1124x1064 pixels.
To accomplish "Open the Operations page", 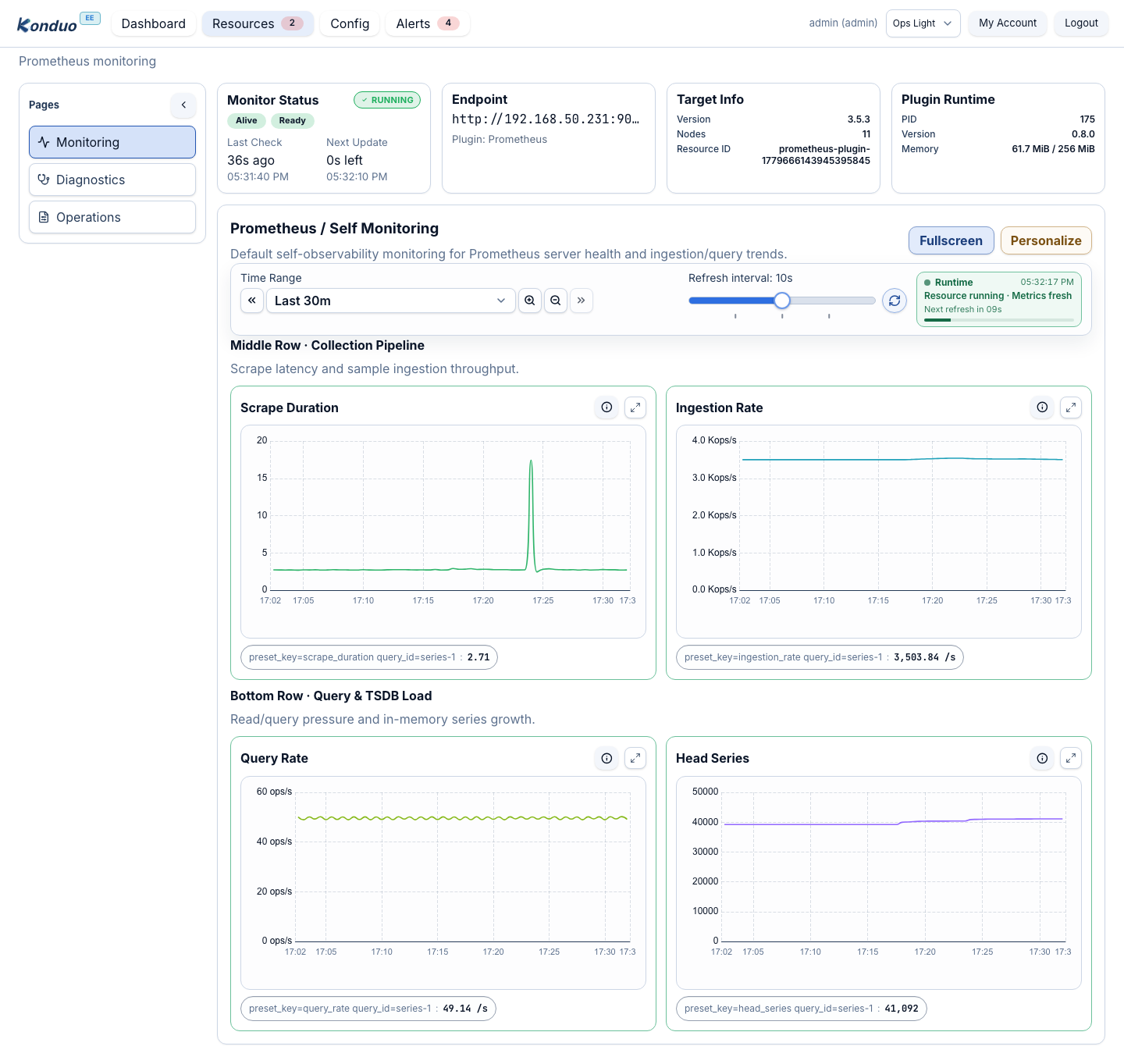I will pyautogui.click(x=112, y=217).
